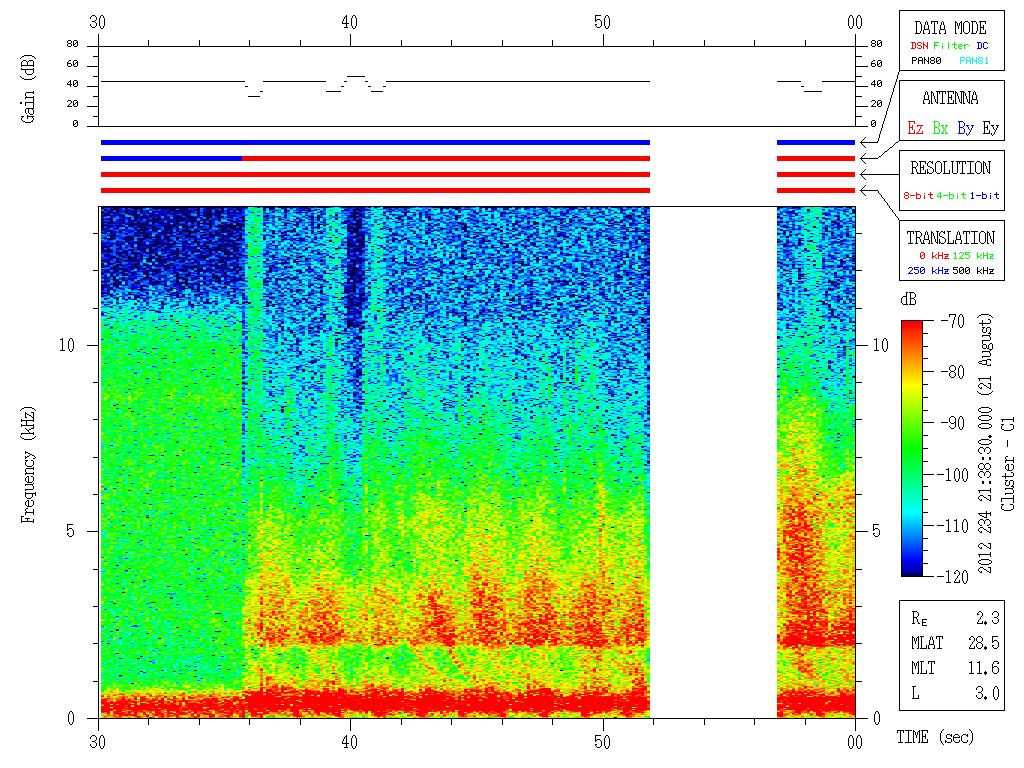1024x768 pixels.
Task: Click the MLAT row label
Action: [x=927, y=643]
